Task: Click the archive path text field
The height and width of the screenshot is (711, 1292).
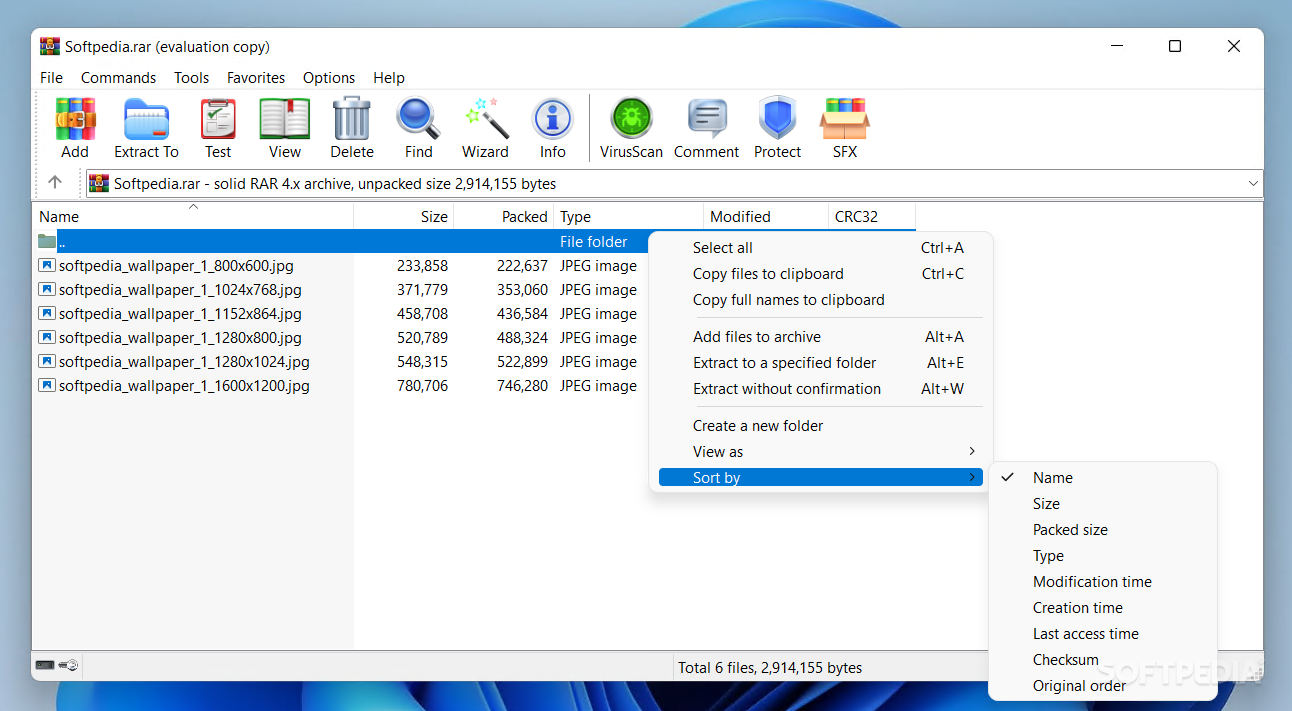Action: 674,183
